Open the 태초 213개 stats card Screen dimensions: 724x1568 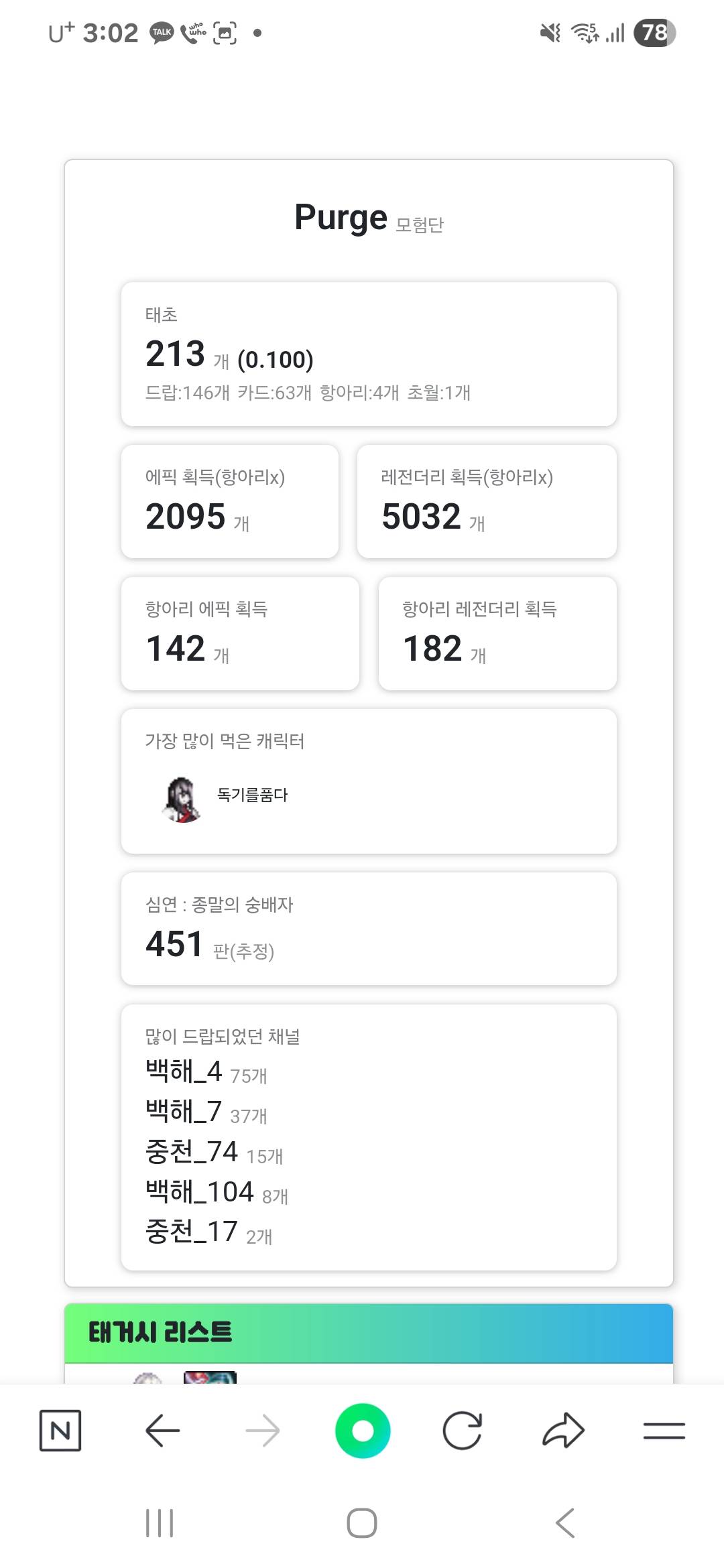369,354
